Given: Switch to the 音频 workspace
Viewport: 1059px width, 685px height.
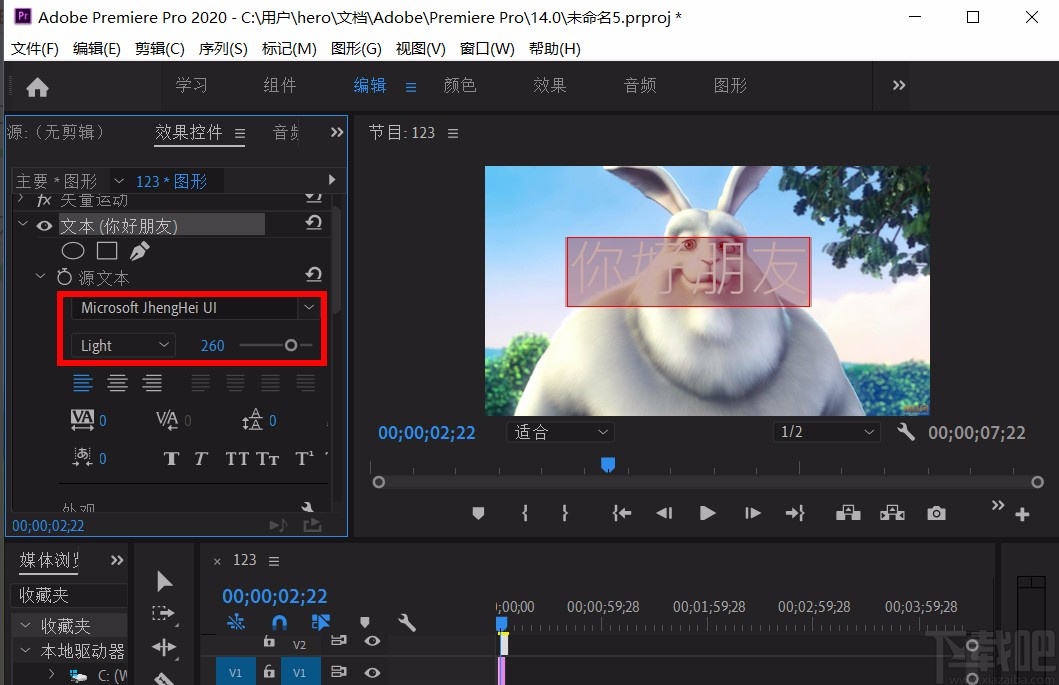Looking at the screenshot, I should click(x=640, y=85).
